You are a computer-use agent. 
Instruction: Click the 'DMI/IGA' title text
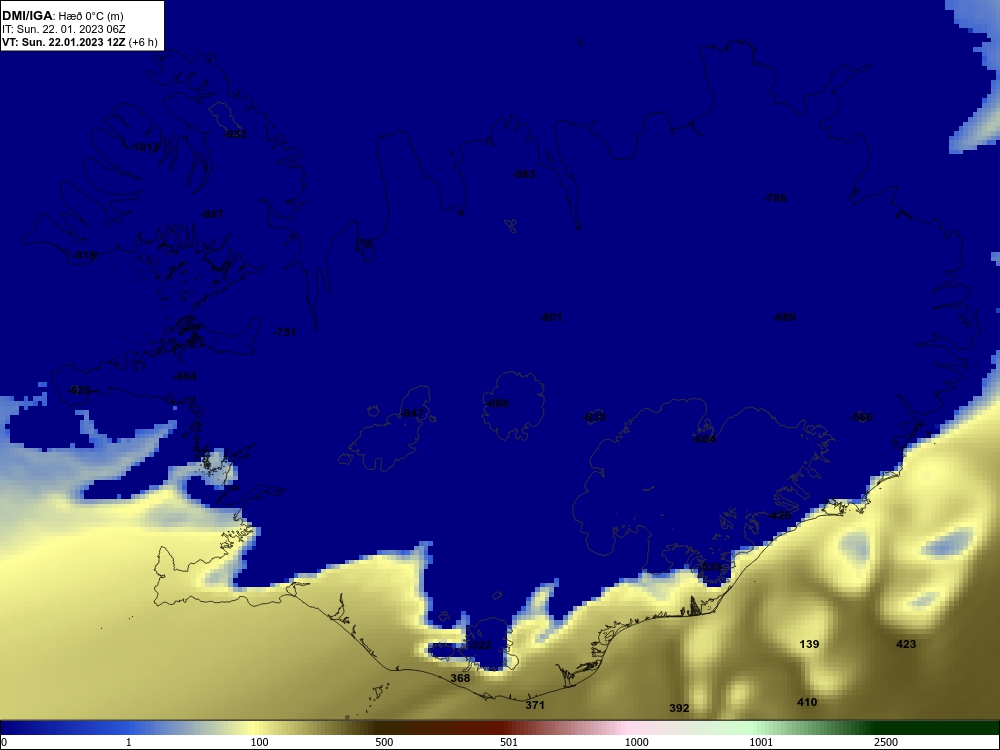27,16
